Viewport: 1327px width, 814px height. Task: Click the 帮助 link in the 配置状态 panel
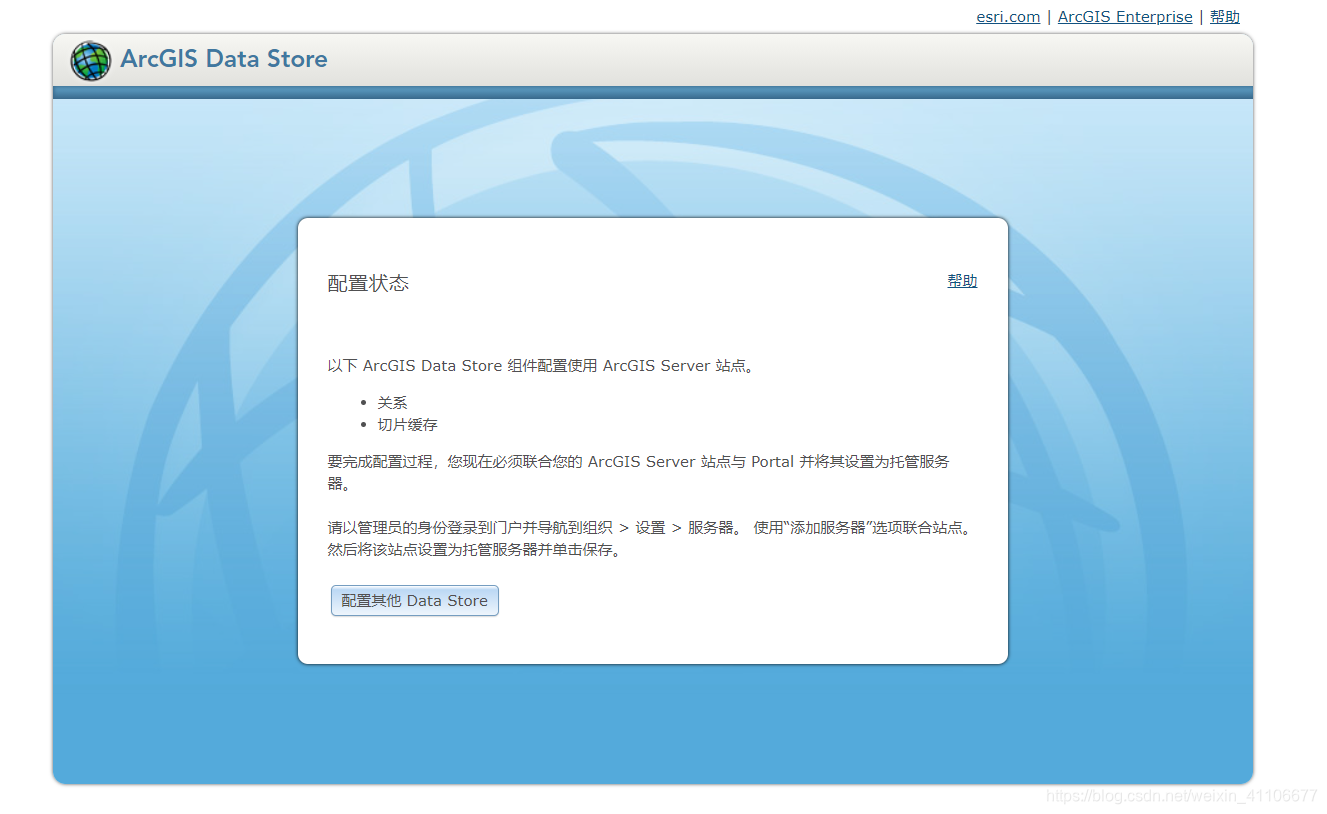click(962, 281)
